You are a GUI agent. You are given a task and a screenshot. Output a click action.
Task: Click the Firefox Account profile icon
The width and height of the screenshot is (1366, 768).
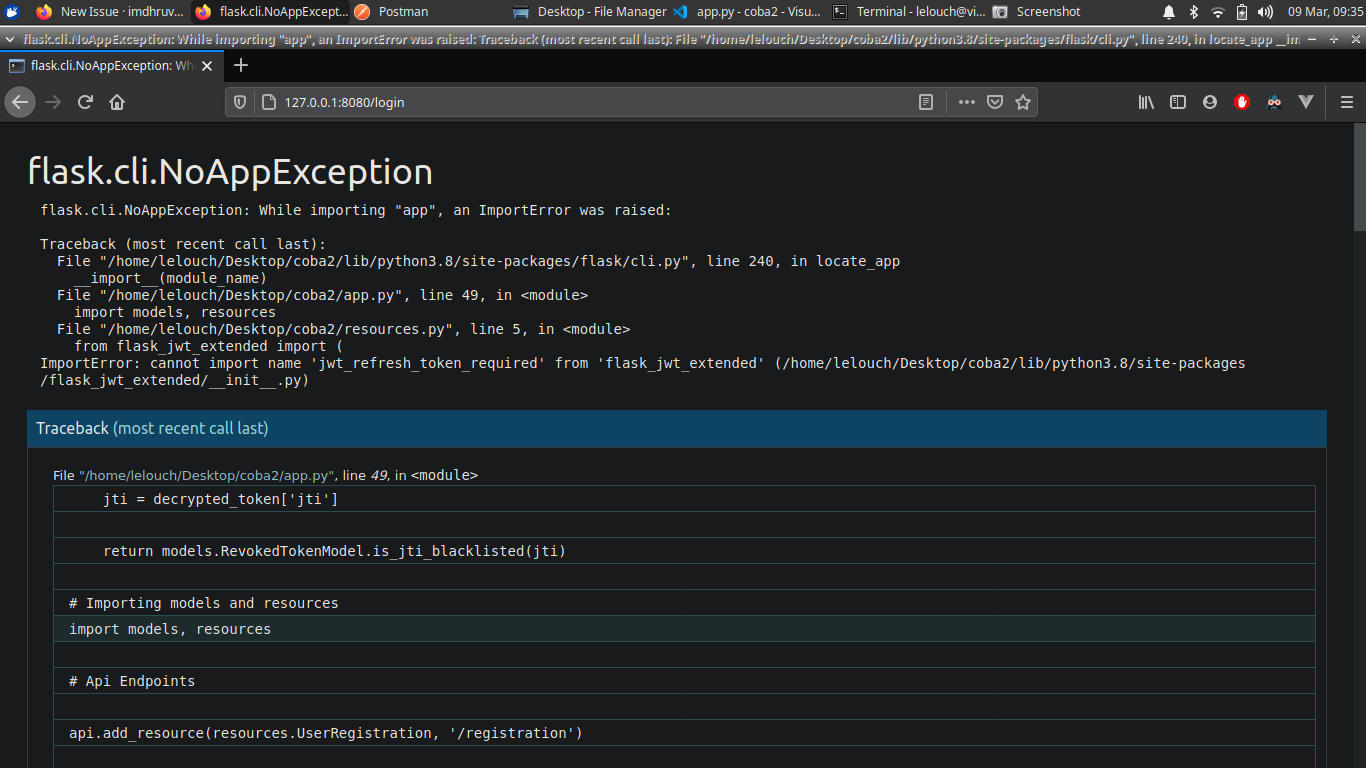[x=1210, y=101]
